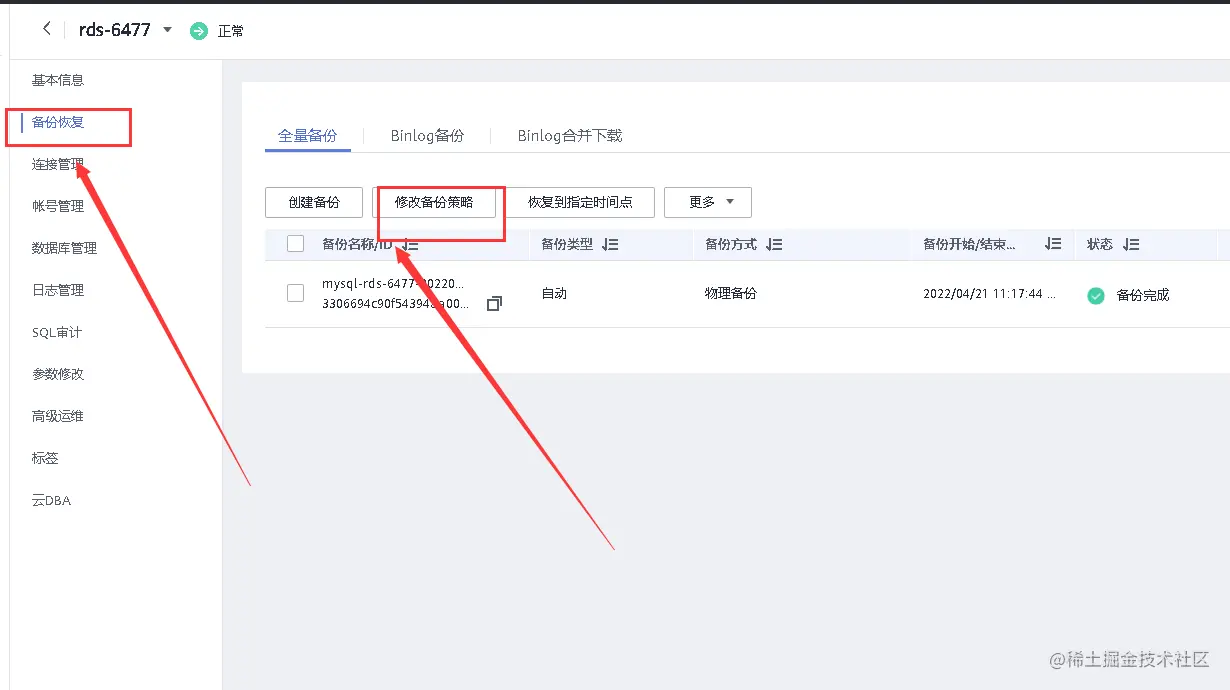1230x690 pixels.
Task: Sort by backup name/ID column icon
Action: click(x=410, y=244)
